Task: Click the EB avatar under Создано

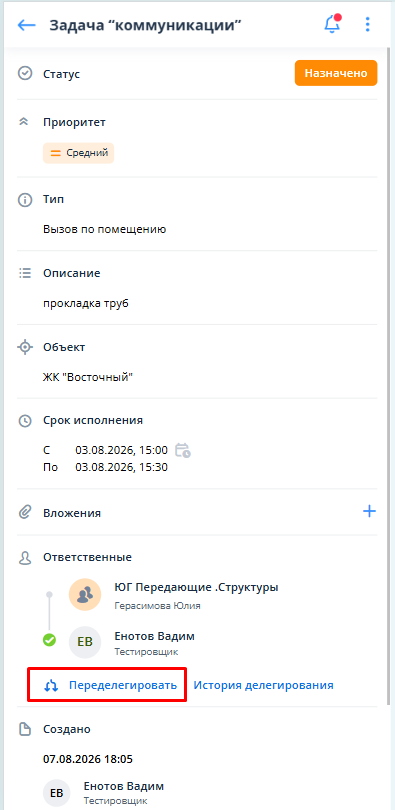Action: coord(56,793)
